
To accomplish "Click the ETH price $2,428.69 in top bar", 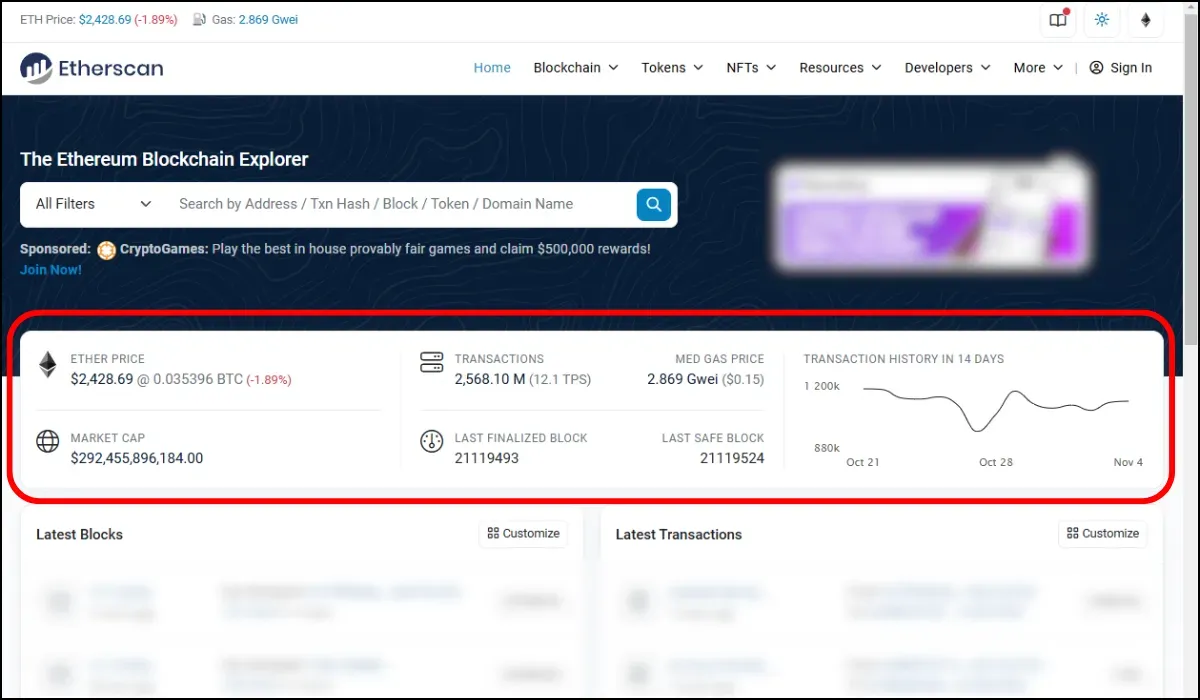I will (105, 20).
